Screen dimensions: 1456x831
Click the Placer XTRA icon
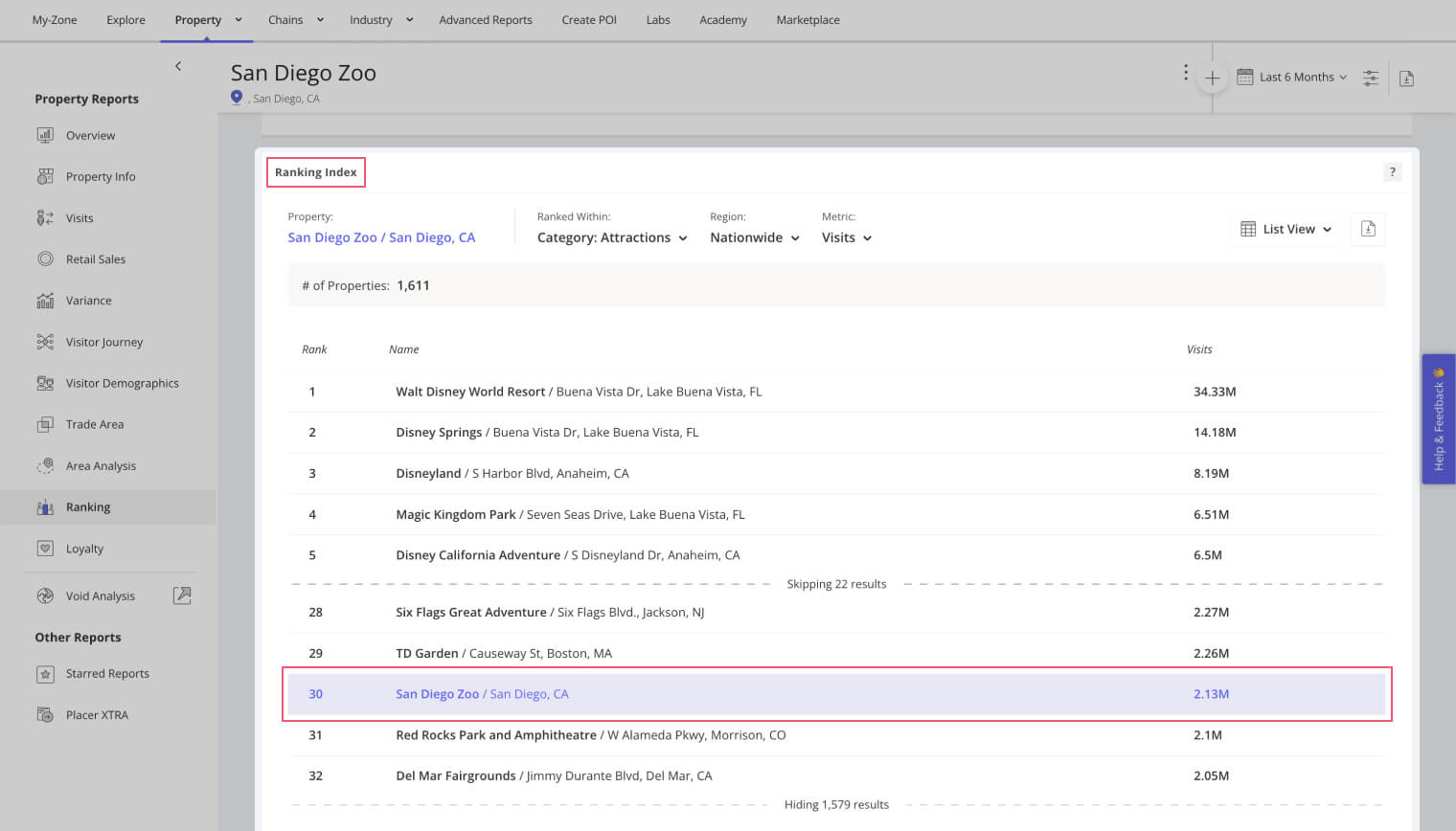tap(45, 715)
